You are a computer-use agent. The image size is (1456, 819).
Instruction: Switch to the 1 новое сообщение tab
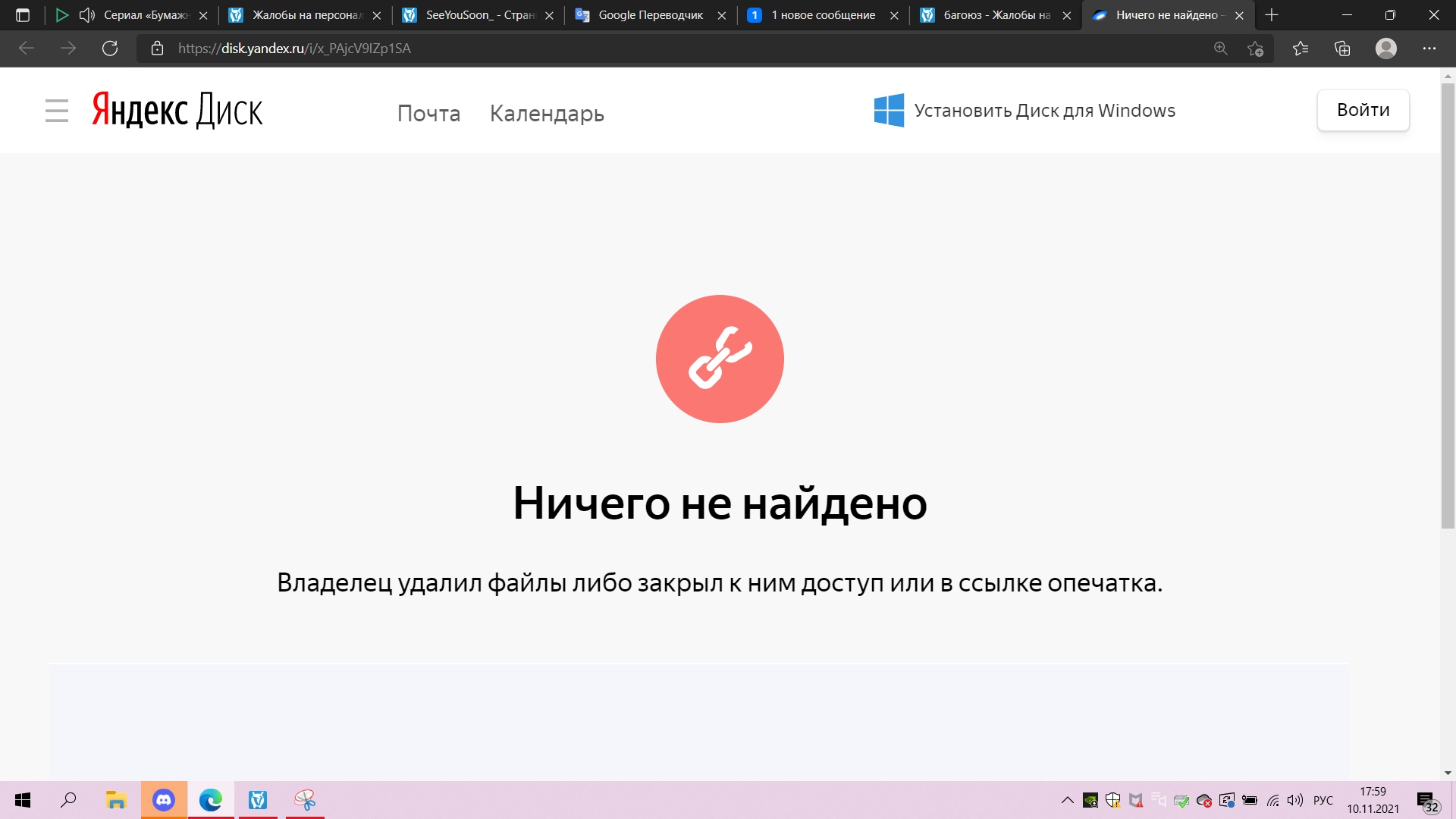coord(823,15)
